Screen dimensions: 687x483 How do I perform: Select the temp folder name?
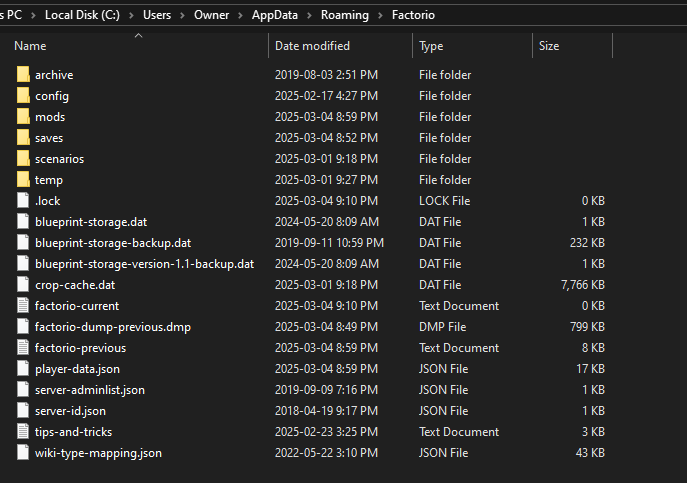coord(49,180)
